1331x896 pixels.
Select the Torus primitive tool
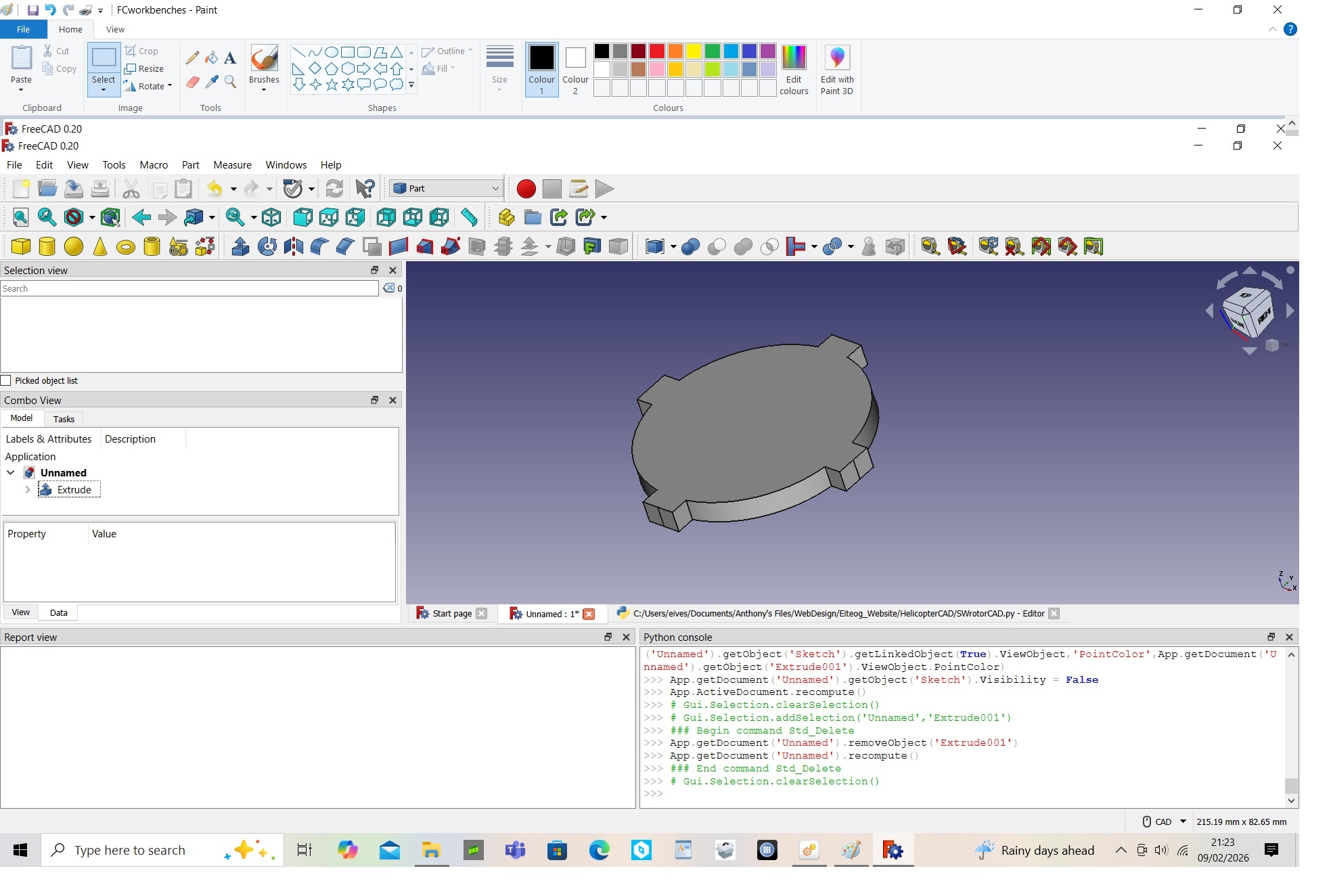tap(125, 246)
